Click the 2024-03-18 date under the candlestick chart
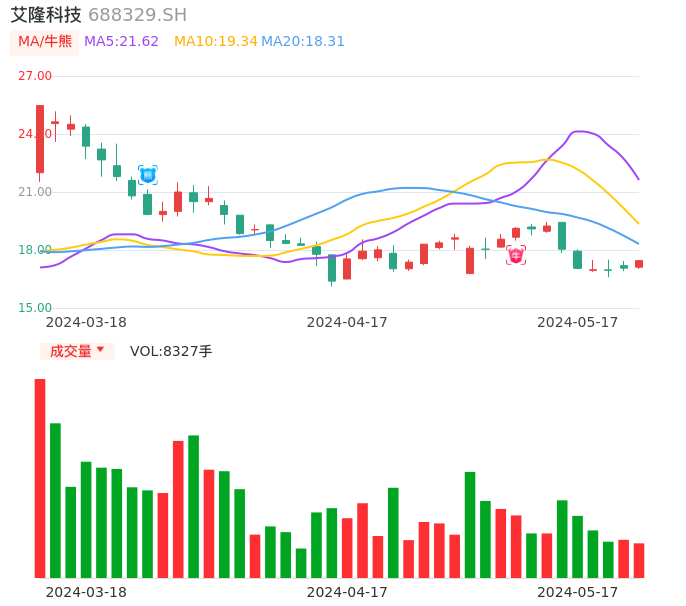Image resolution: width=686 pixels, height=606 pixels. 86,322
